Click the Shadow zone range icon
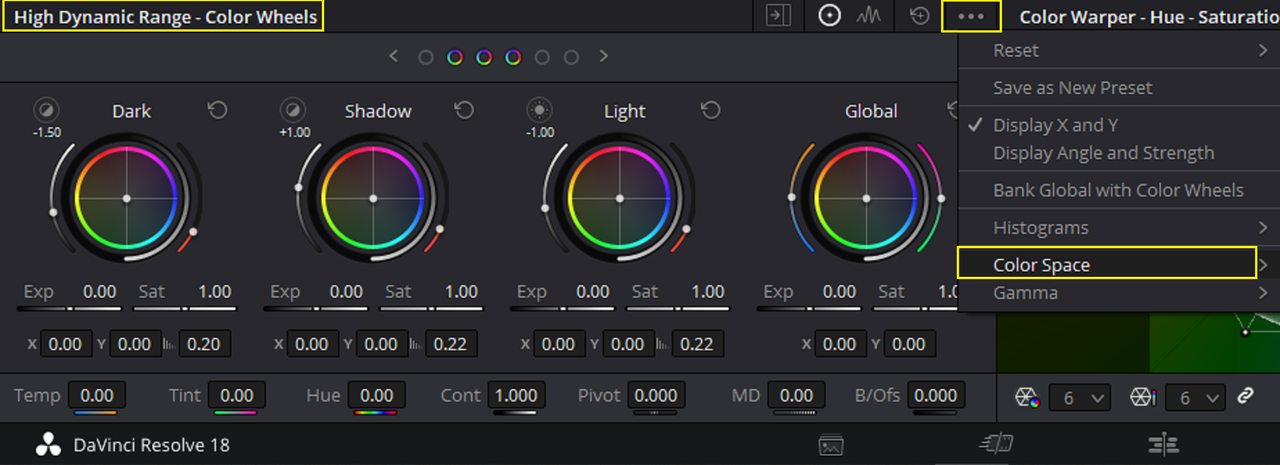 point(292,109)
